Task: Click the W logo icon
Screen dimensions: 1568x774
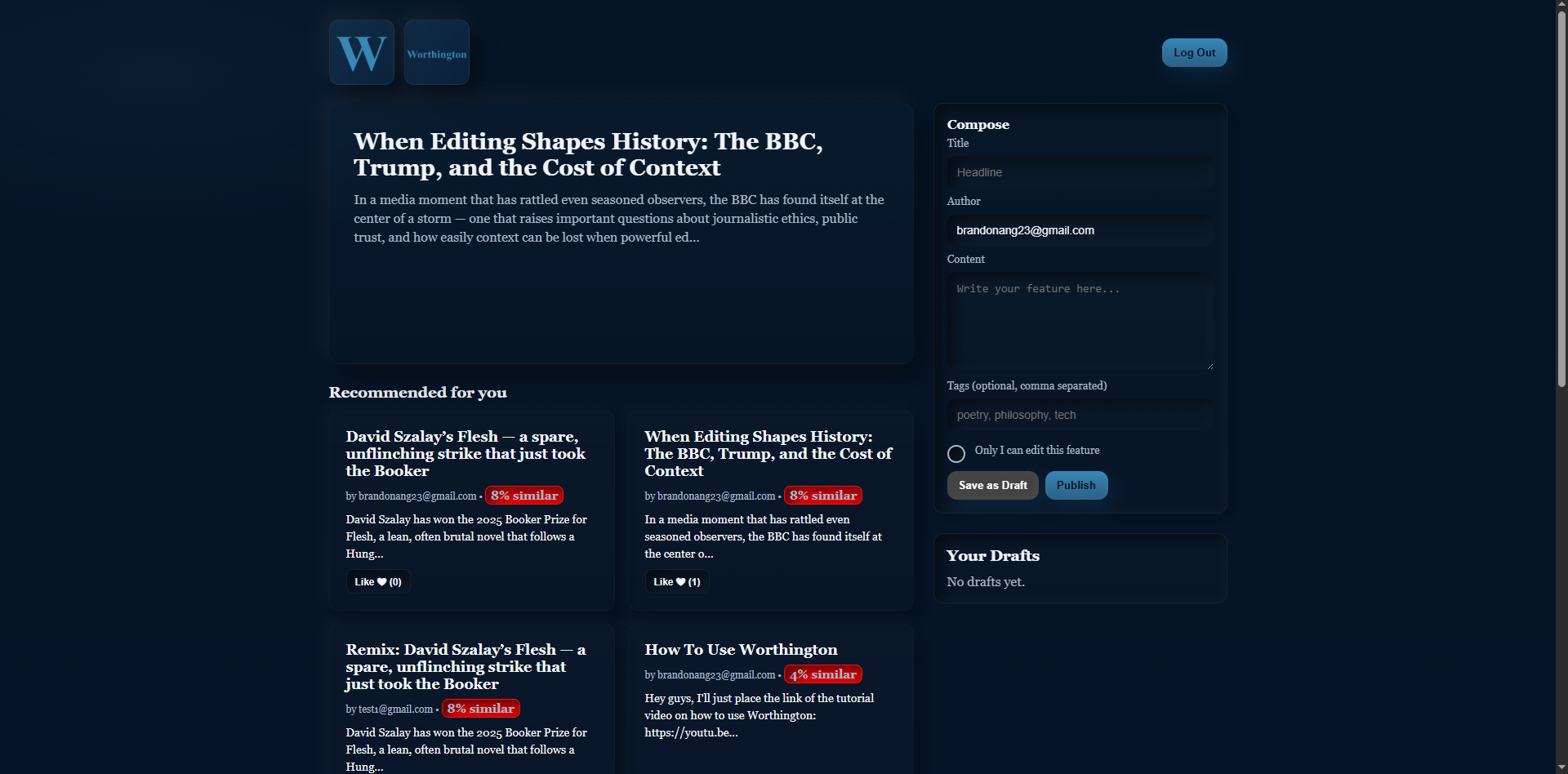Action: (x=361, y=51)
